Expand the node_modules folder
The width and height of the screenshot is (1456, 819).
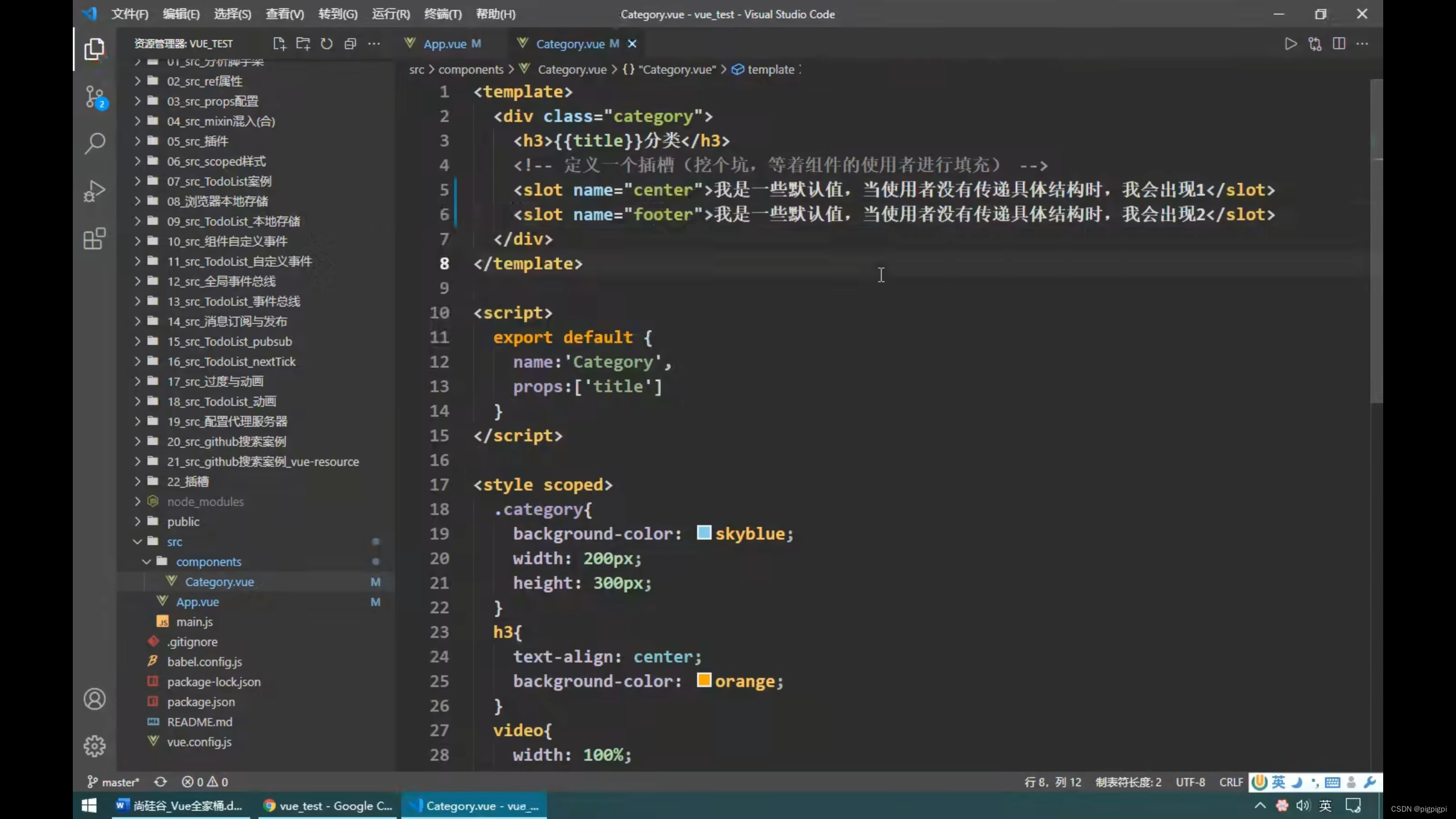point(255,502)
